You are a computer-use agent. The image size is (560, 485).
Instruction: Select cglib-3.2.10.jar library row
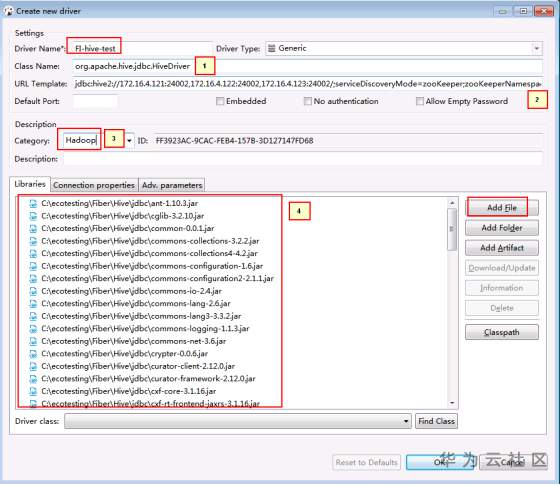[x=122, y=216]
